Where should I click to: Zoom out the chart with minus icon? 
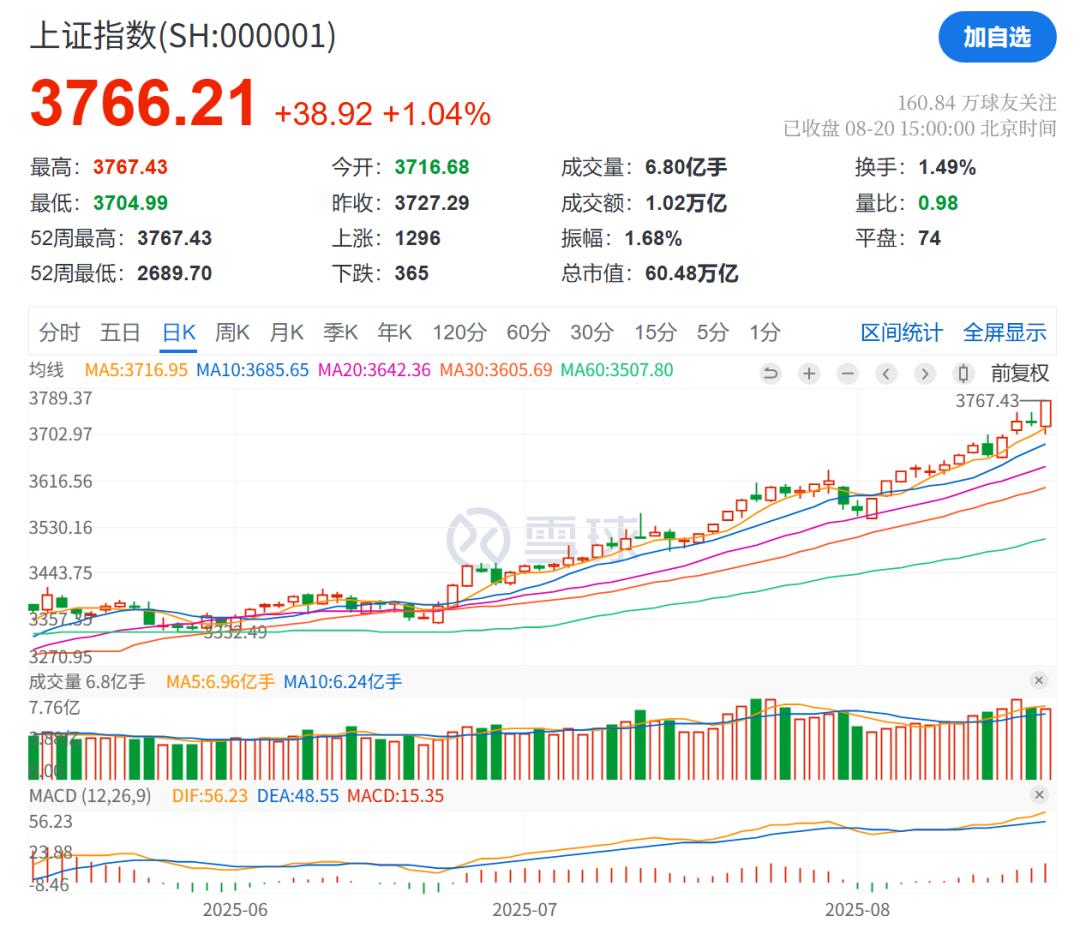point(848,374)
